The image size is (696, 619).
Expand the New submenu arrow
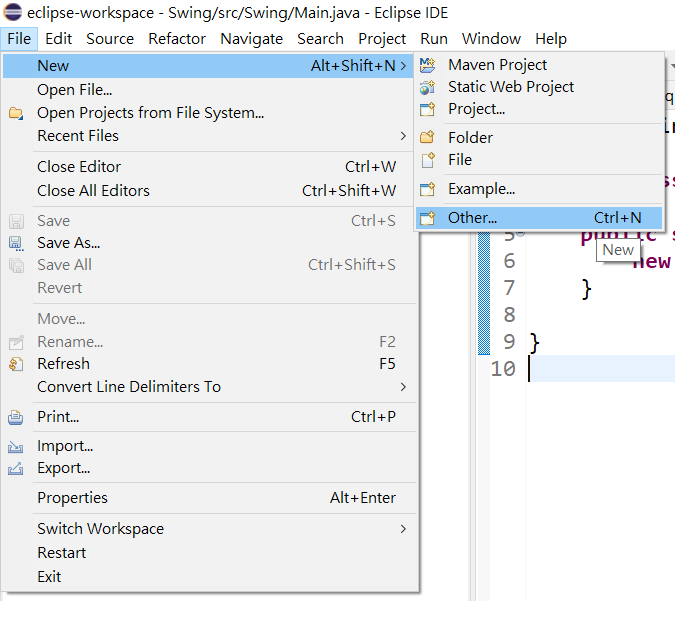[403, 66]
